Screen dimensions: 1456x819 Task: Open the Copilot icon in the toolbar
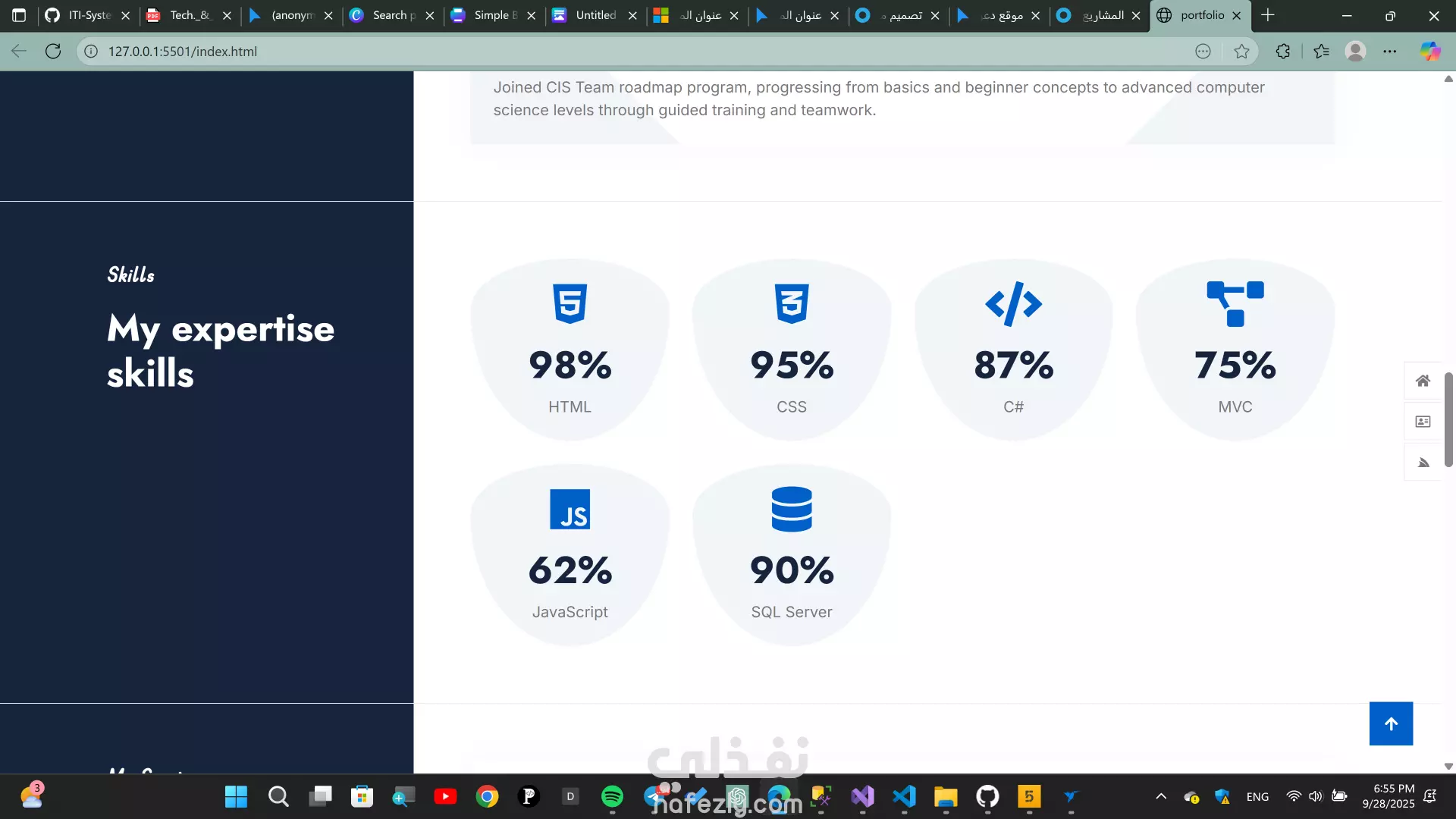click(1430, 51)
